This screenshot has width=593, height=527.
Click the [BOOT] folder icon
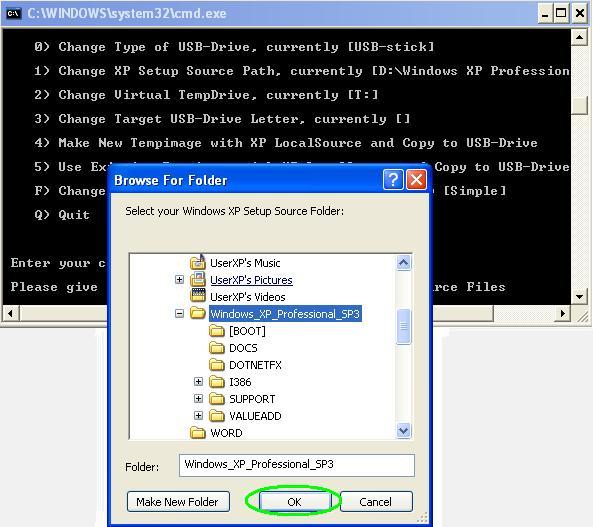(x=217, y=331)
